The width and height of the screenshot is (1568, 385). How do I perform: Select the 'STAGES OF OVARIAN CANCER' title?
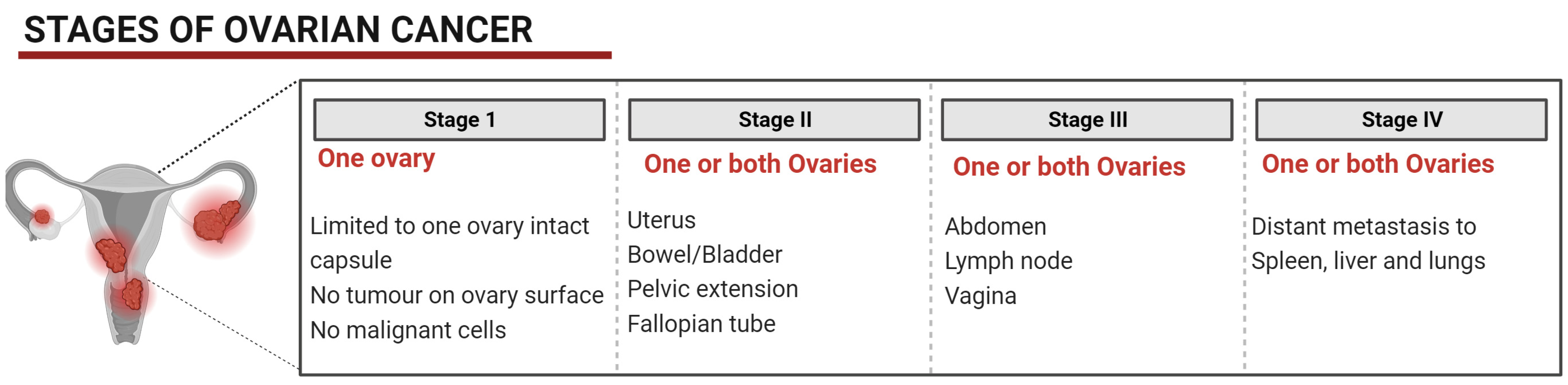[x=278, y=30]
